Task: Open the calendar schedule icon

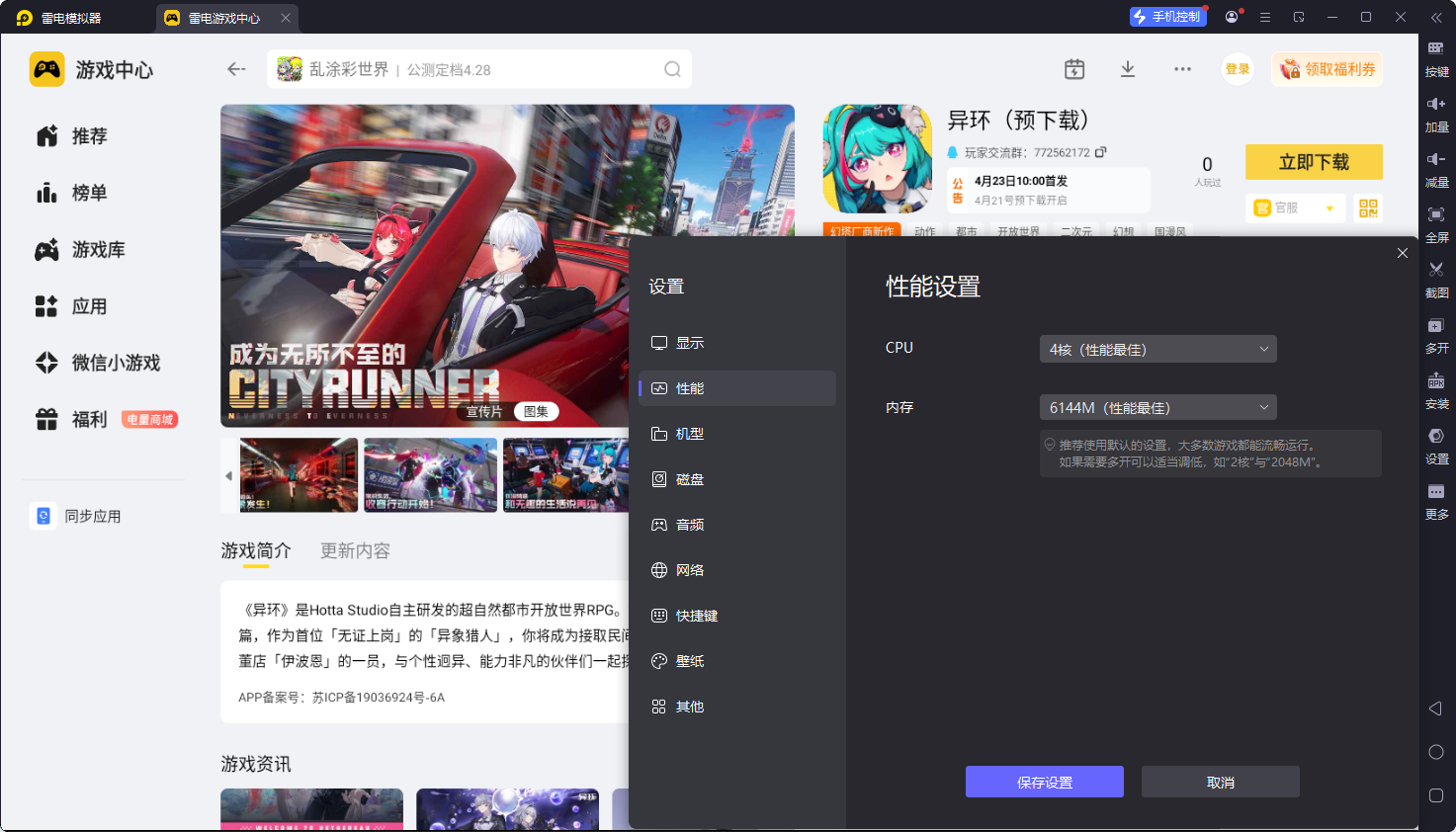Action: (1074, 69)
